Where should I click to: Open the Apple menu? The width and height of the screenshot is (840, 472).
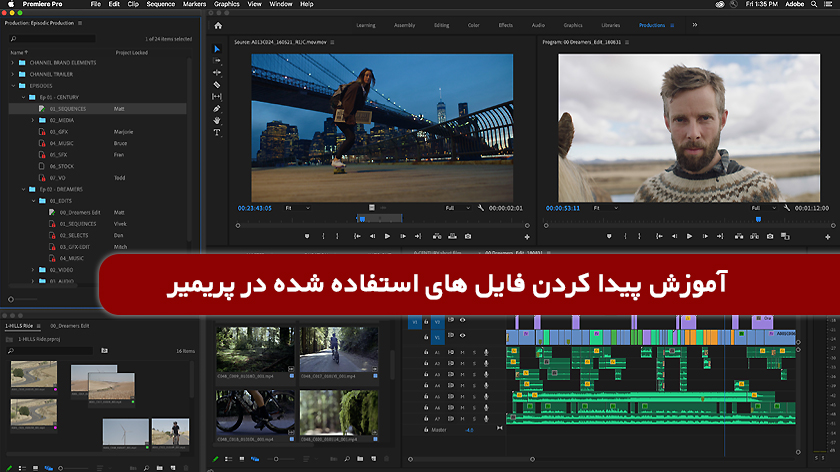[x=11, y=4]
